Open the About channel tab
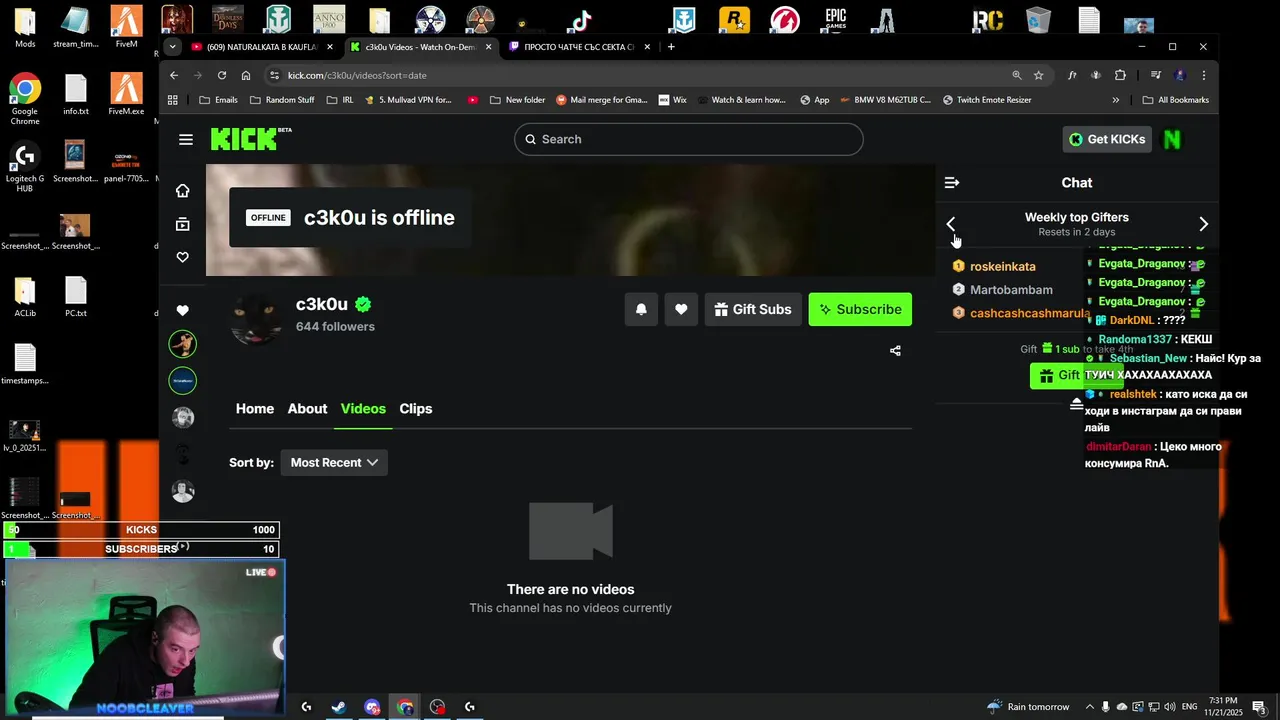The height and width of the screenshot is (720, 1280). point(307,408)
